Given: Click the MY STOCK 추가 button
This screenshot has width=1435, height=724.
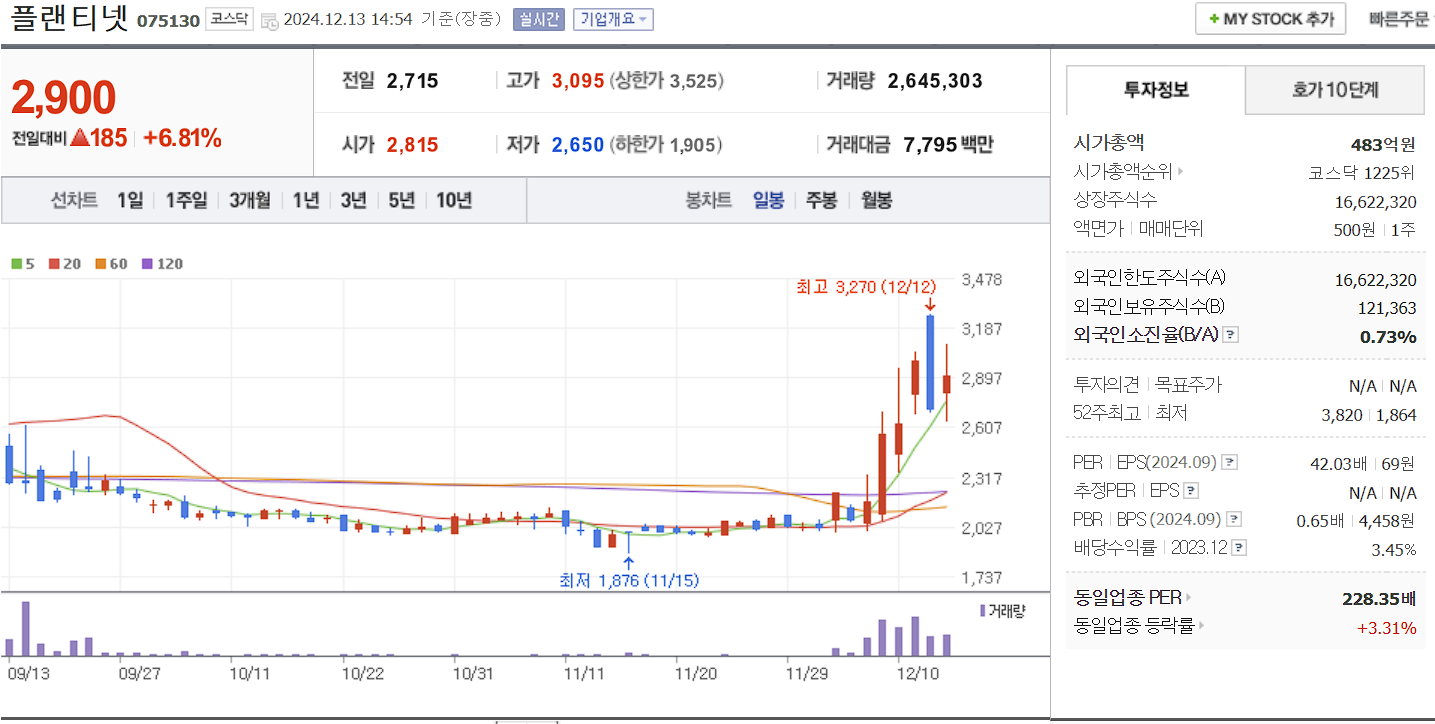Looking at the screenshot, I should click(x=1270, y=18).
